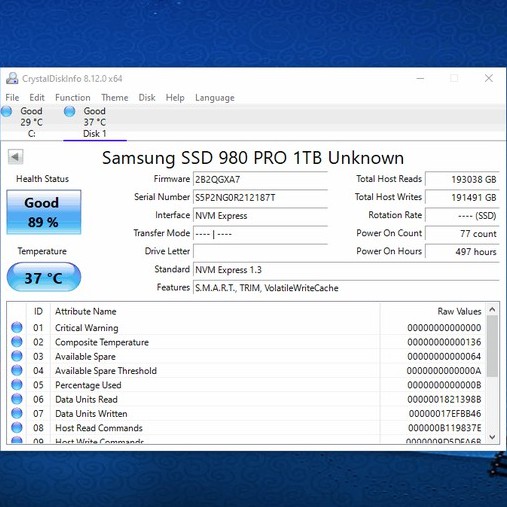Viewport: 507px width, 507px height.
Task: Click Power On Count value 77 count
Action: [463, 233]
